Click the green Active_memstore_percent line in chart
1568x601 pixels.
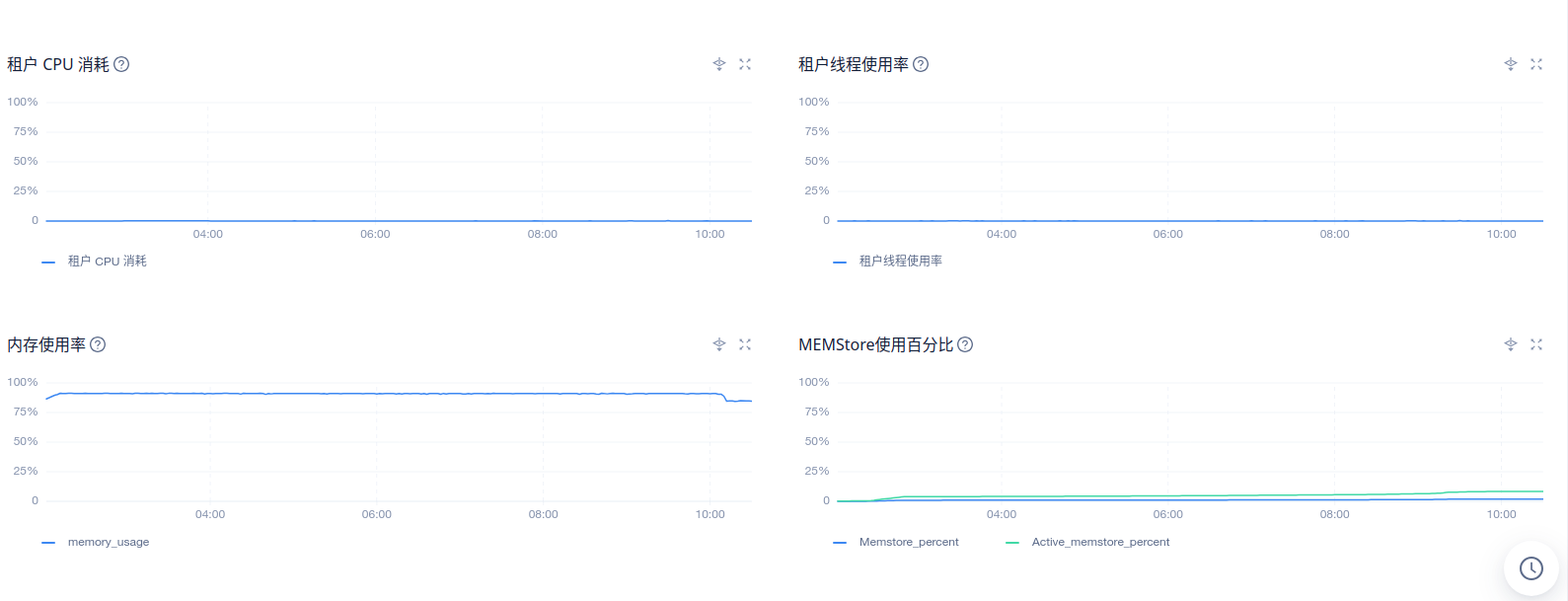point(1184,495)
